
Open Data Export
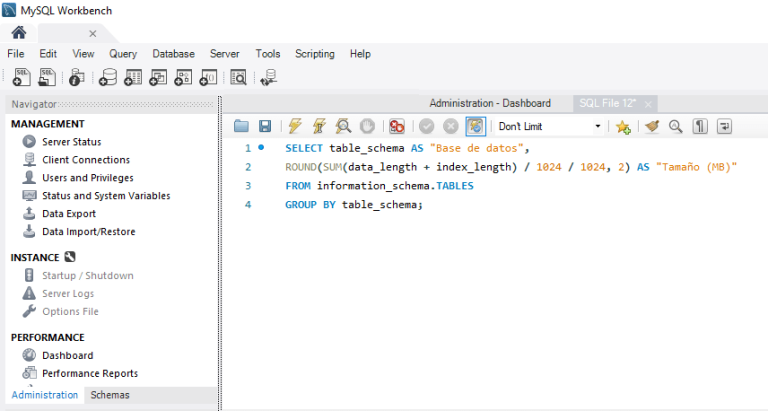(x=69, y=214)
